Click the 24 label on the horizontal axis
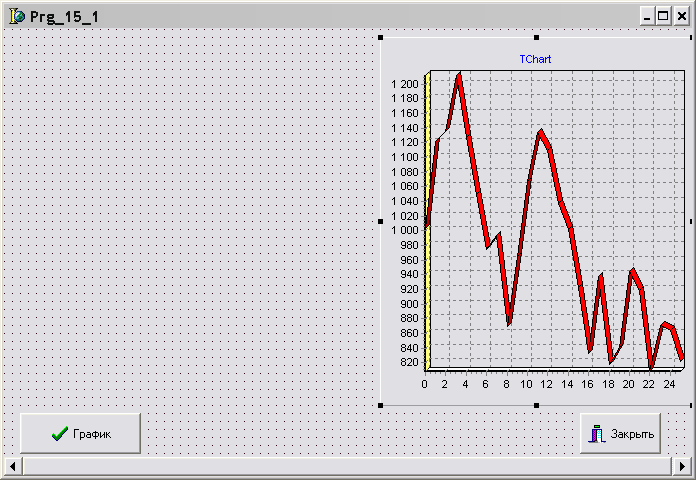This screenshot has width=696, height=480. 669,384
